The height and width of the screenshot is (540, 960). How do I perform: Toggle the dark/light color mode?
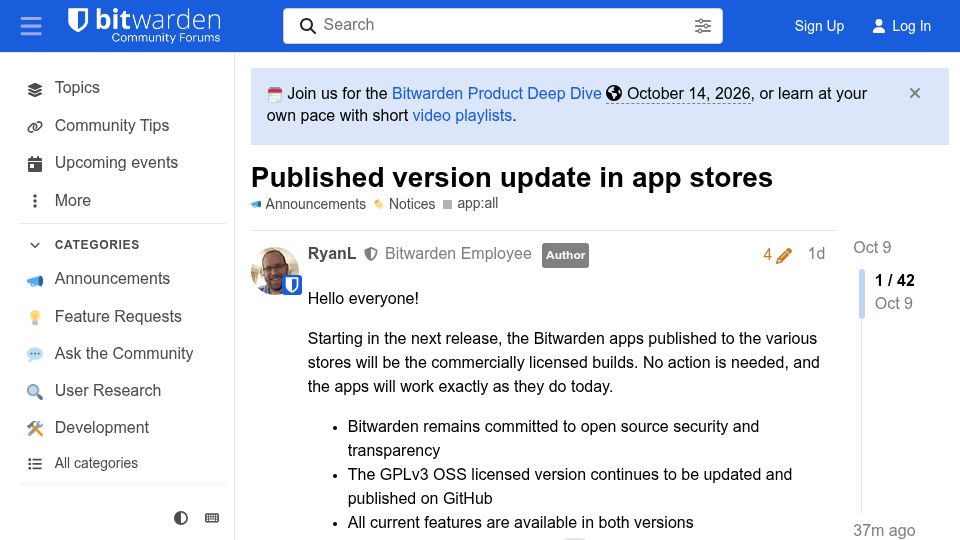click(181, 518)
